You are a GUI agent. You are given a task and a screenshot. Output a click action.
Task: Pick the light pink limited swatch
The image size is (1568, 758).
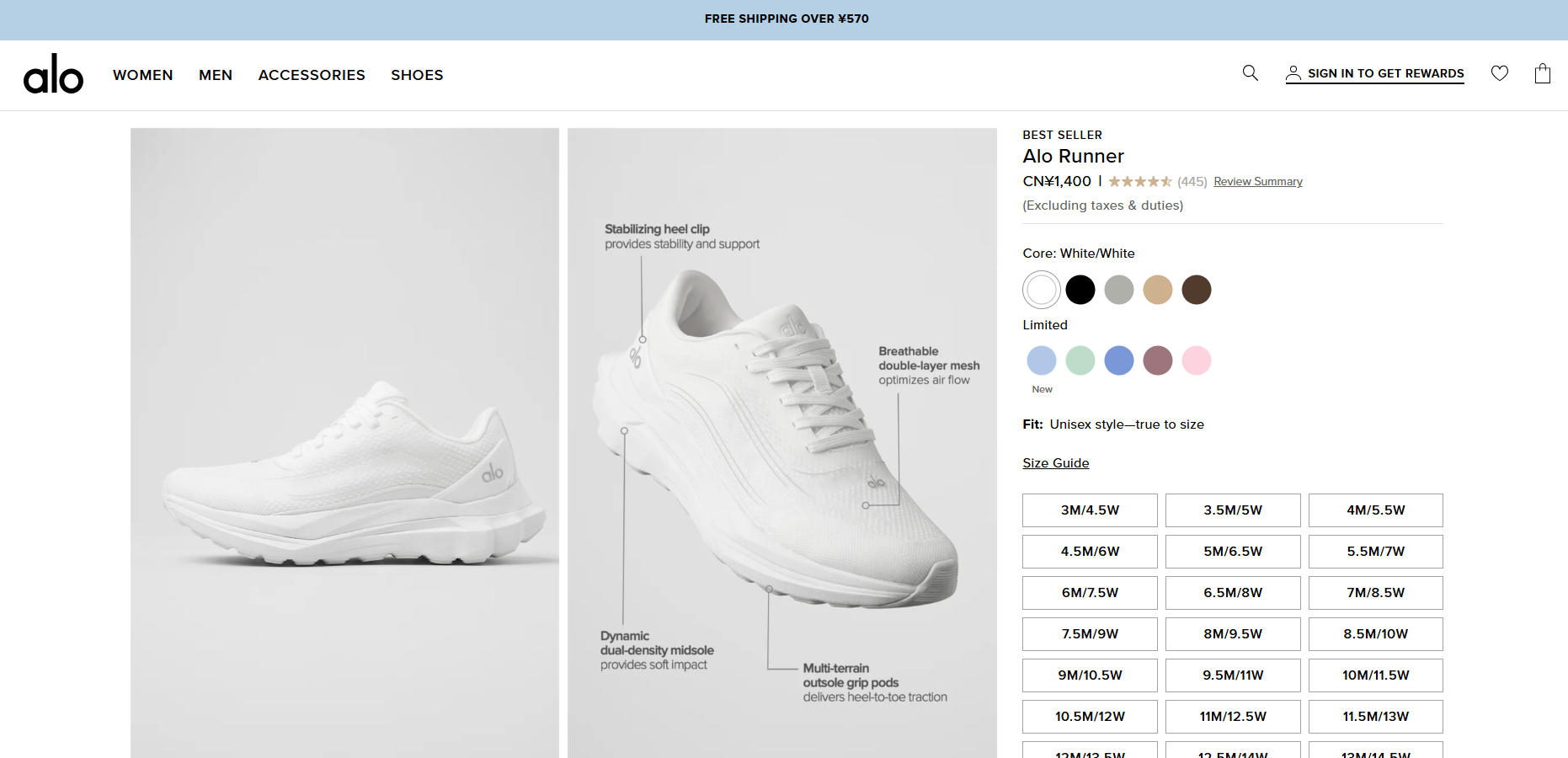click(x=1197, y=360)
